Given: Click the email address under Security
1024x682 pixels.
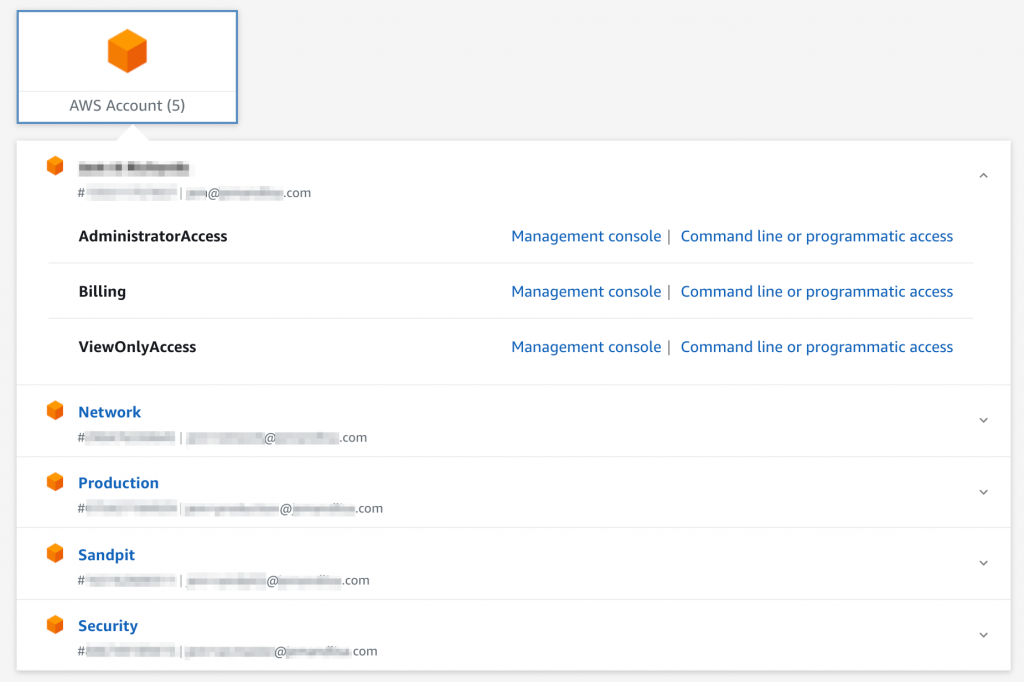Looking at the screenshot, I should [x=281, y=651].
